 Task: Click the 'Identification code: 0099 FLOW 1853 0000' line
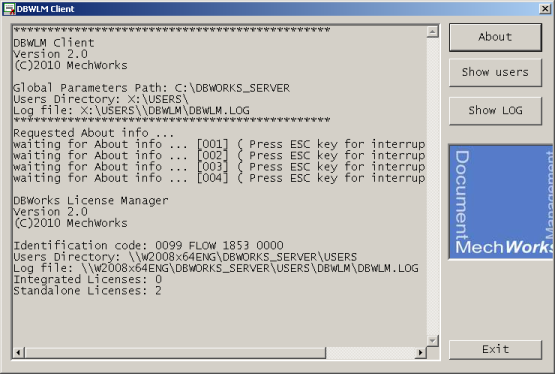tap(148, 246)
